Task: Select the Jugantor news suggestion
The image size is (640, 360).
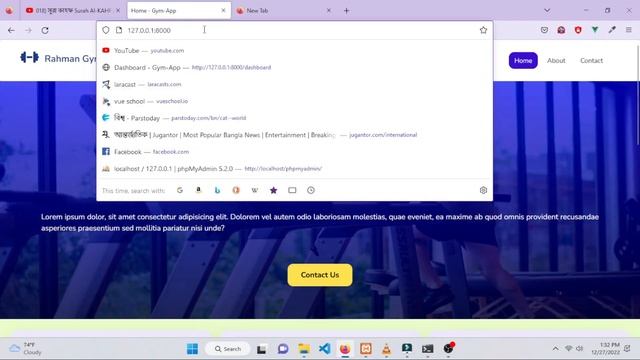Action: click(x=294, y=135)
